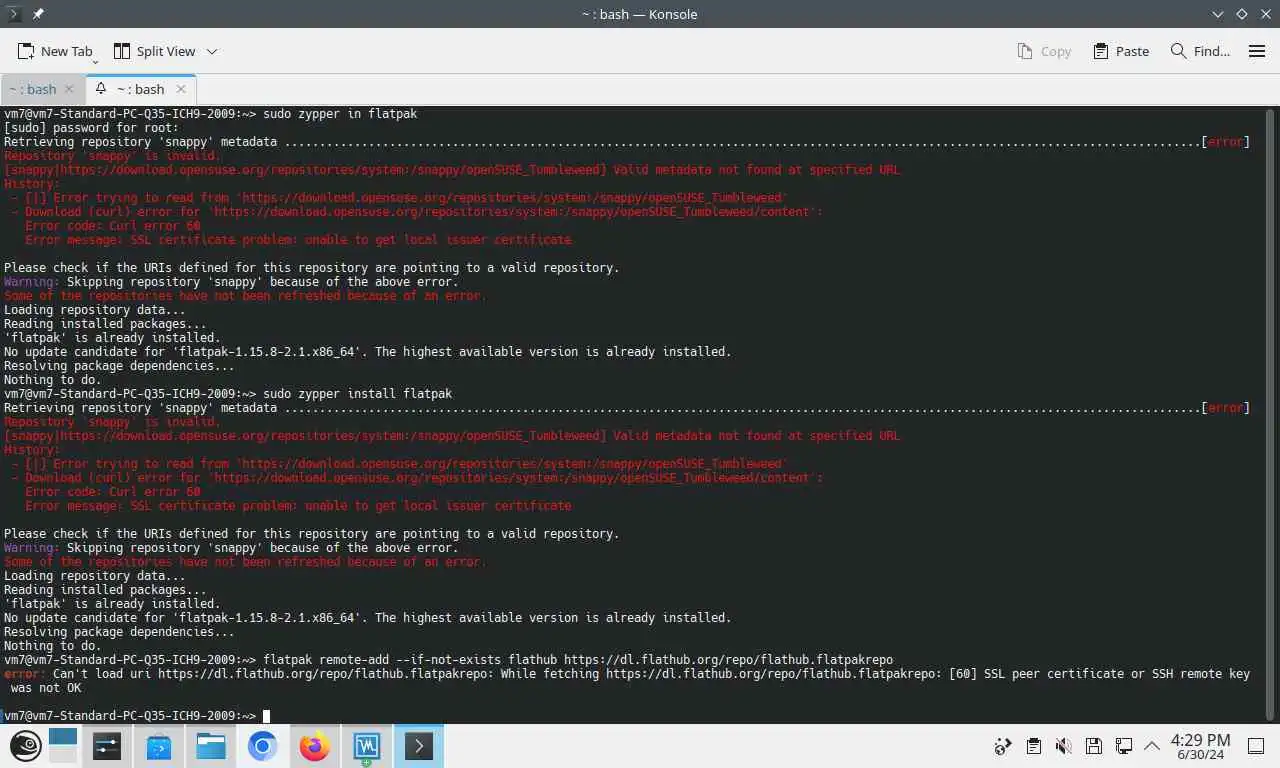The height and width of the screenshot is (768, 1280).
Task: Click the Paste toolbar button
Action: tap(1121, 51)
